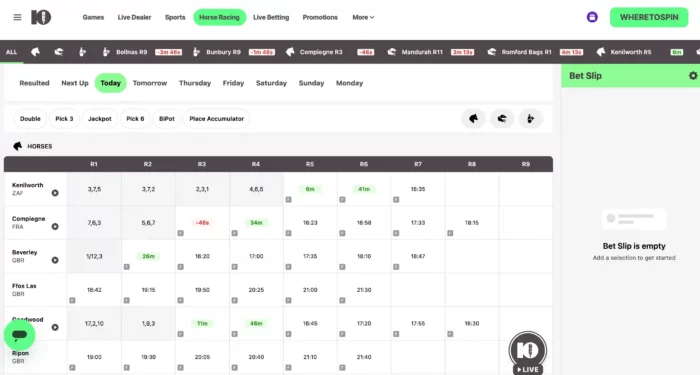Play Beverley live stream icon

(55, 260)
